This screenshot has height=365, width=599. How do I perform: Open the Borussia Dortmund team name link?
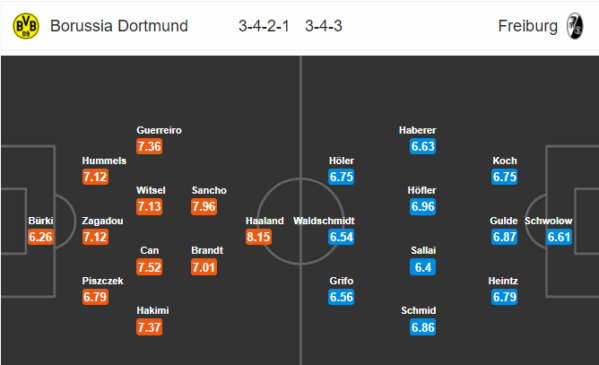(119, 26)
